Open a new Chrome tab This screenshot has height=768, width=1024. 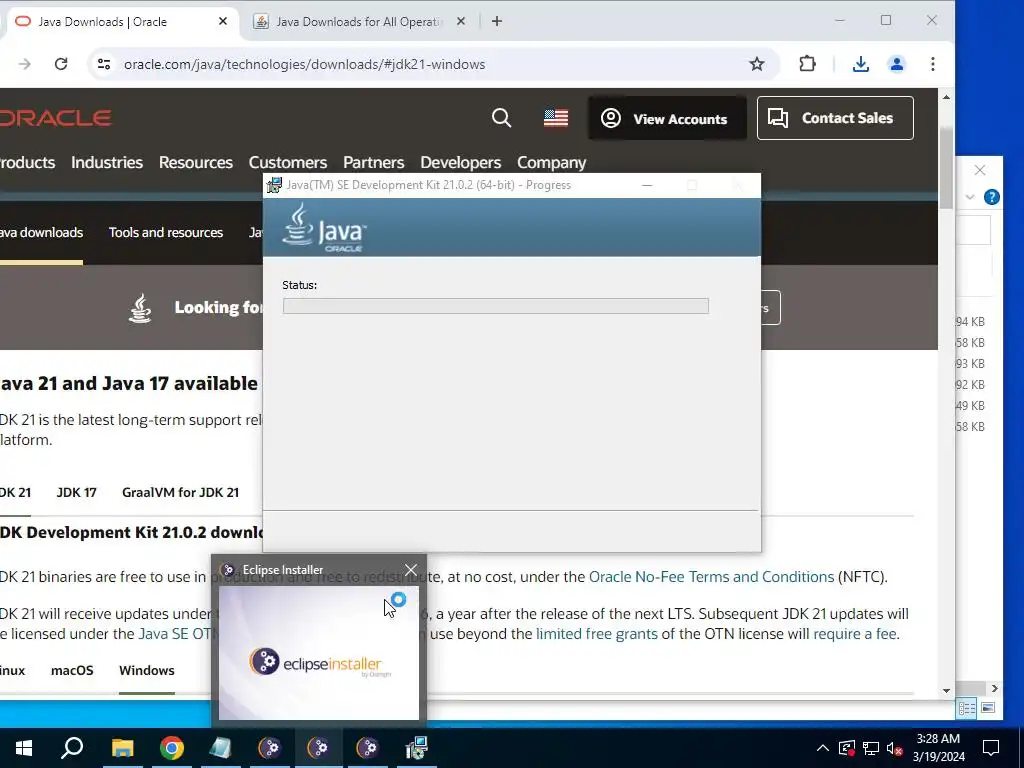point(497,22)
